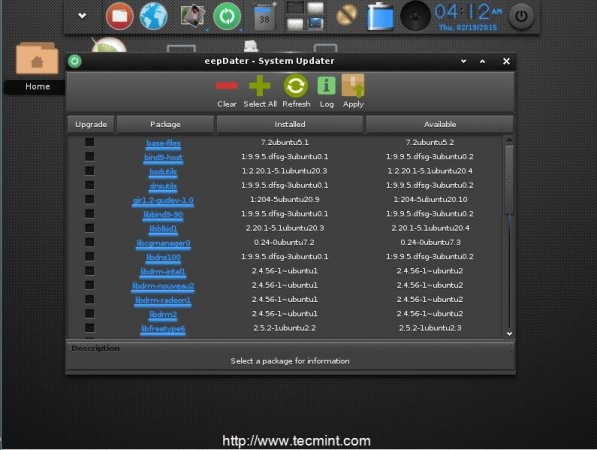Open the libbind9-90 package link
The image size is (597, 450).
pos(163,214)
